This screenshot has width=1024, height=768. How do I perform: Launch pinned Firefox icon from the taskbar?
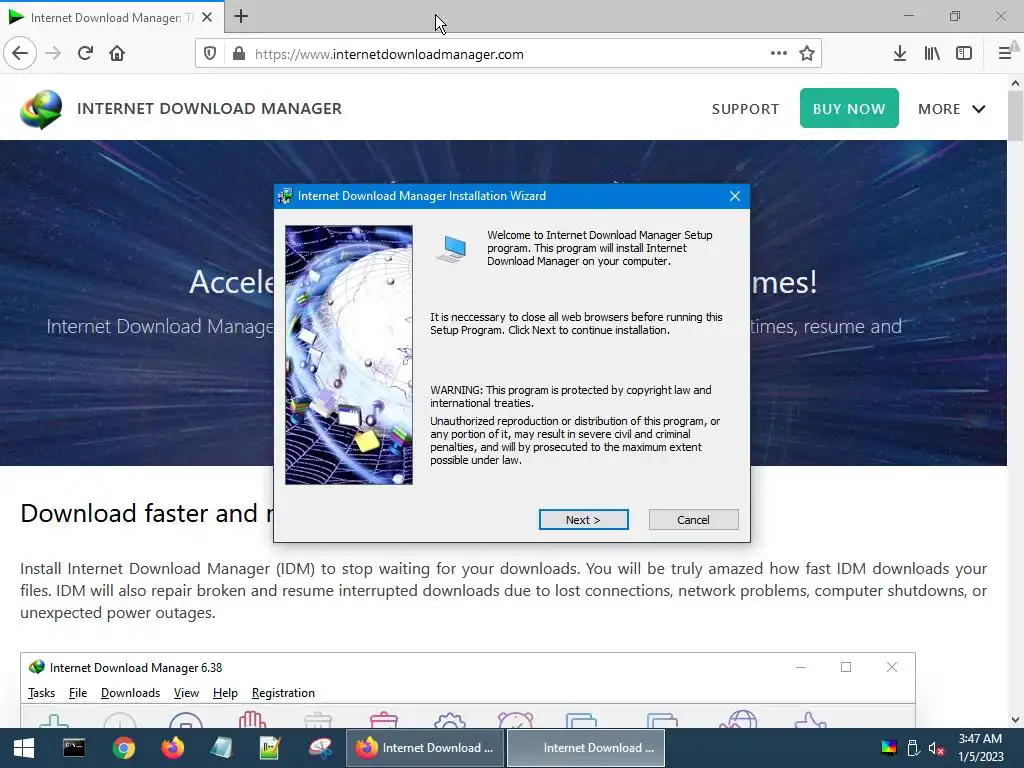tap(172, 748)
